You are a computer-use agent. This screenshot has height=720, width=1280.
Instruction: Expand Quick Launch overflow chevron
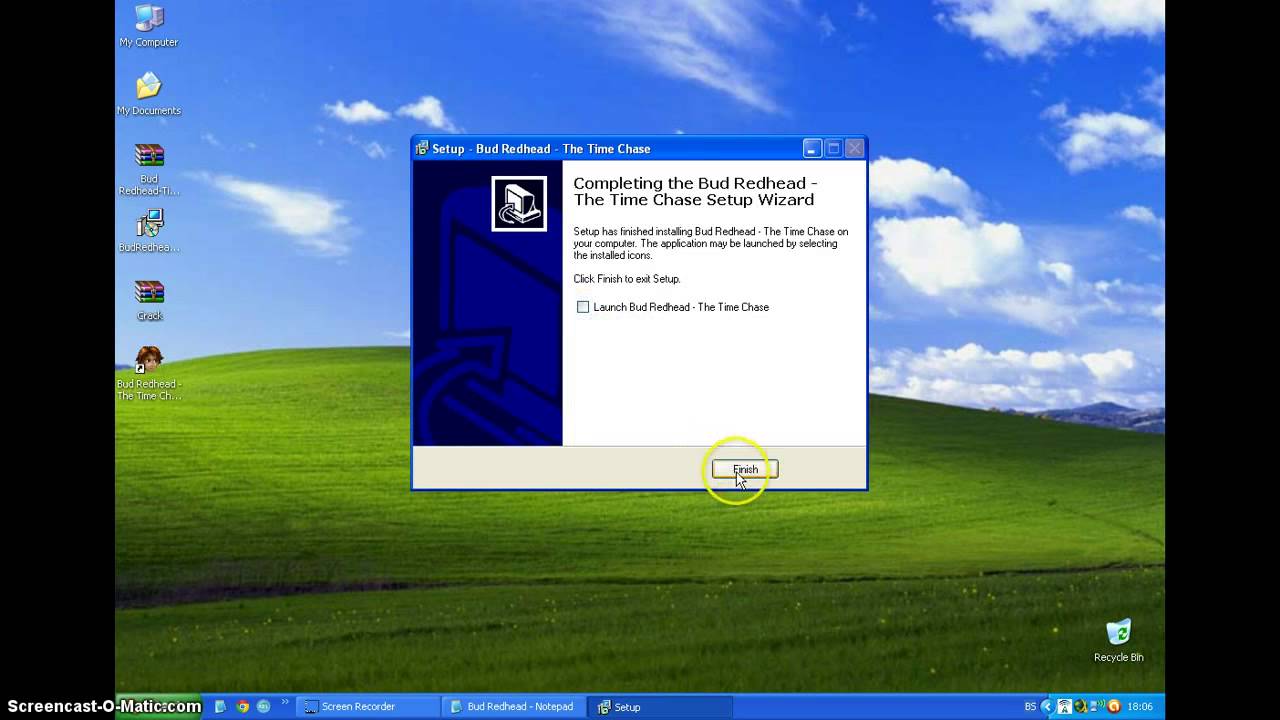(x=285, y=702)
